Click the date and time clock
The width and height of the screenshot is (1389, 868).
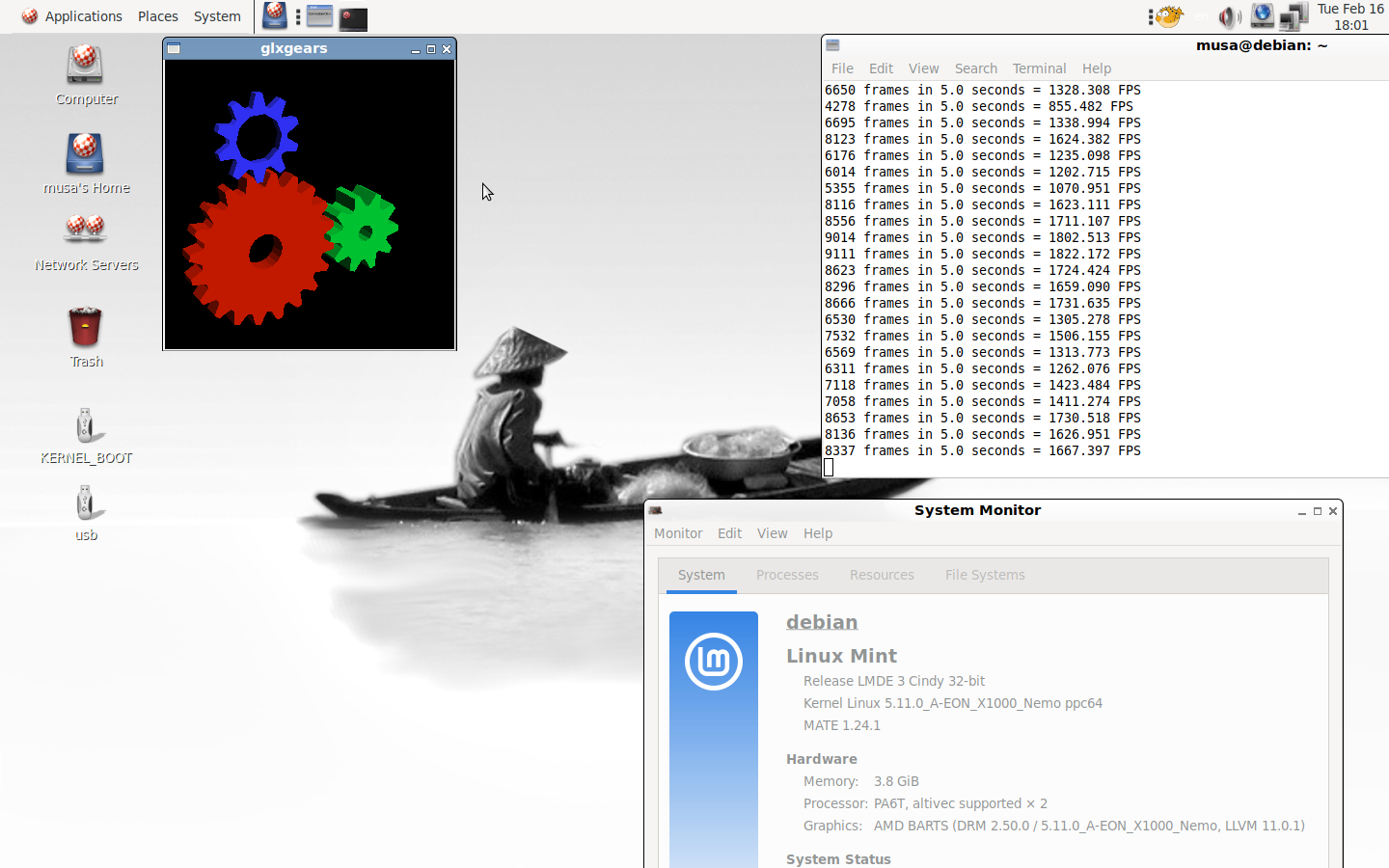click(1350, 16)
